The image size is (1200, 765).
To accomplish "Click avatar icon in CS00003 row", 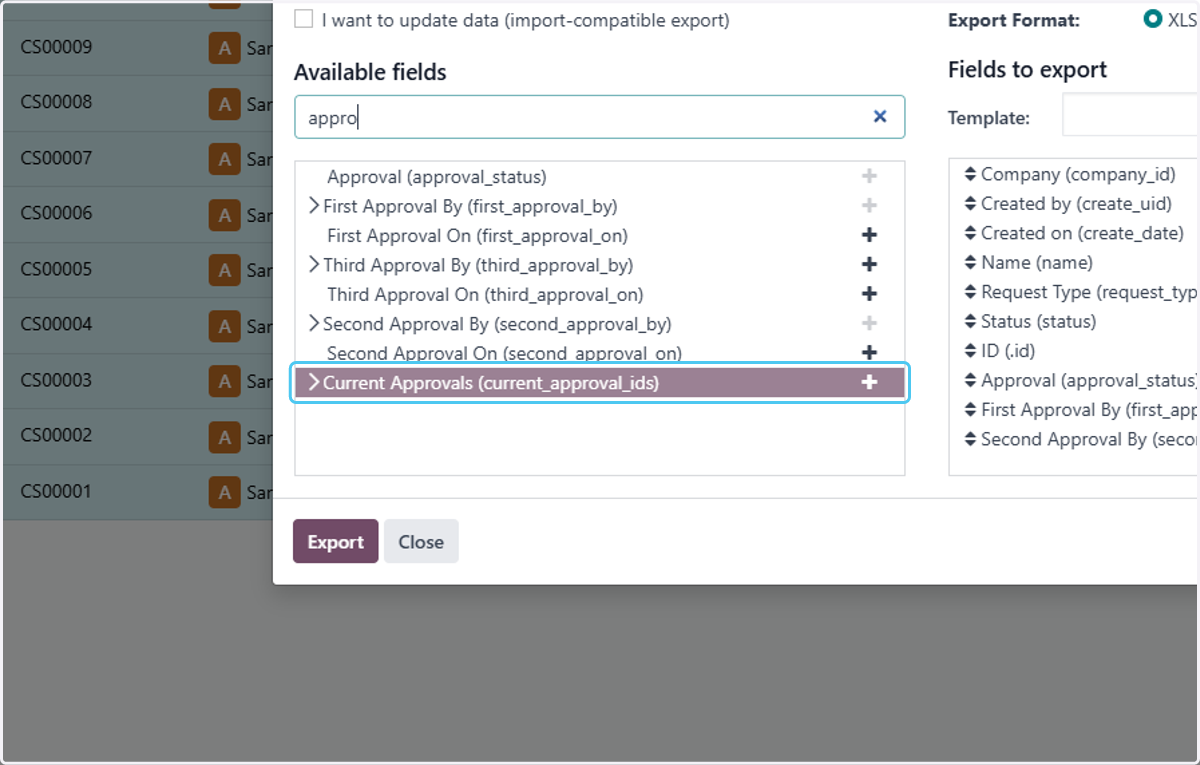I will tap(225, 381).
